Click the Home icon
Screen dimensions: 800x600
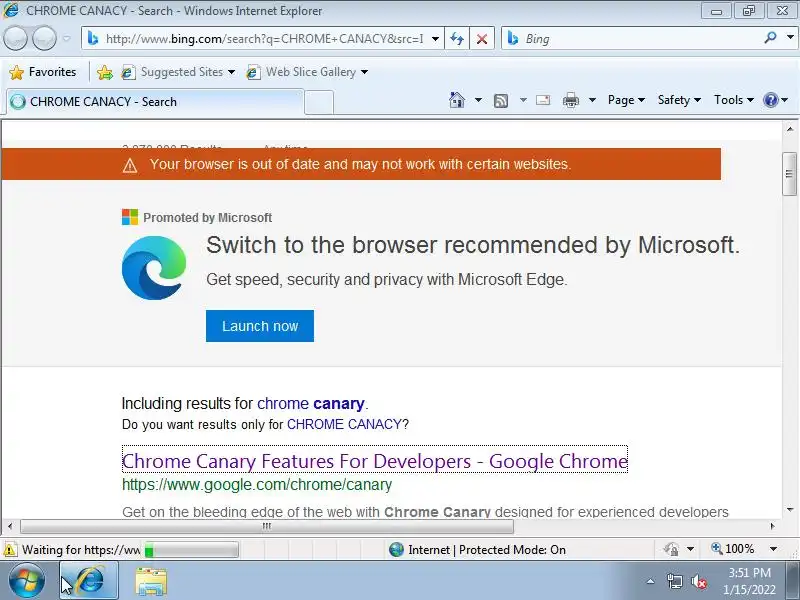pyautogui.click(x=457, y=100)
